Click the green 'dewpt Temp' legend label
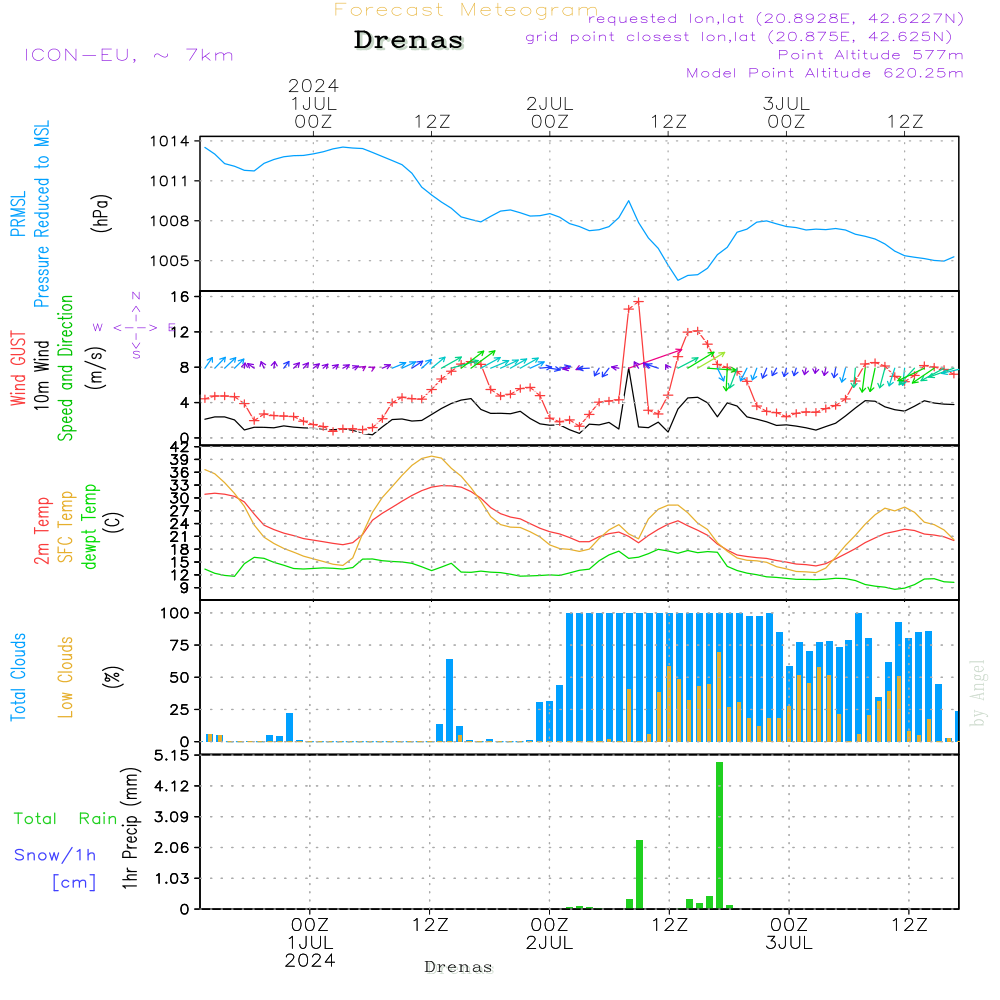The image size is (1000, 1000). tap(89, 526)
